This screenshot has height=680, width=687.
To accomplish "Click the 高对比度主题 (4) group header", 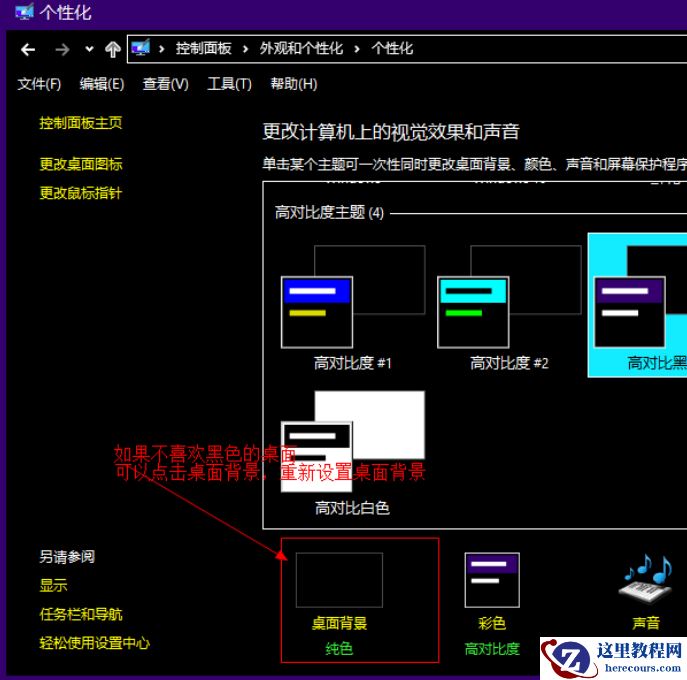I will 329,212.
